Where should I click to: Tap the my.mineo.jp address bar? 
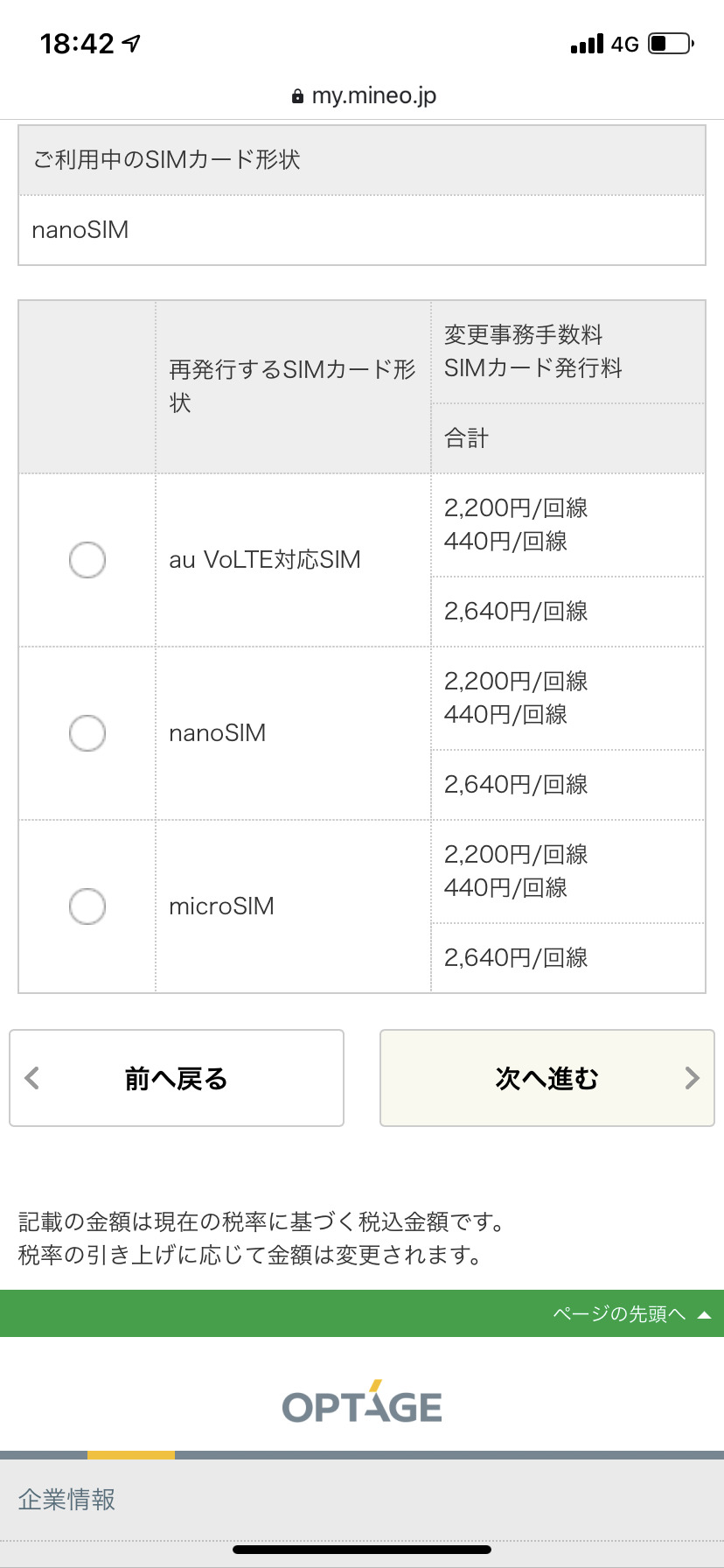[x=373, y=95]
